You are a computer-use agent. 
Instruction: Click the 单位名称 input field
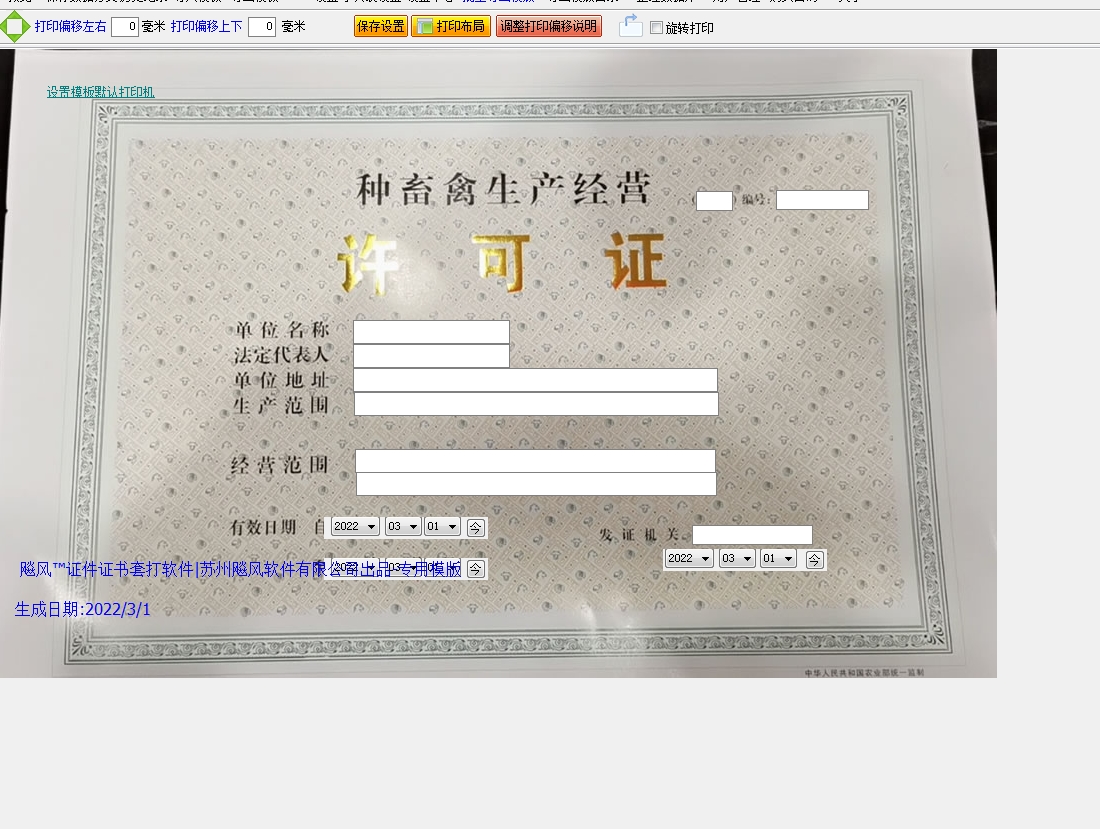[x=431, y=332]
